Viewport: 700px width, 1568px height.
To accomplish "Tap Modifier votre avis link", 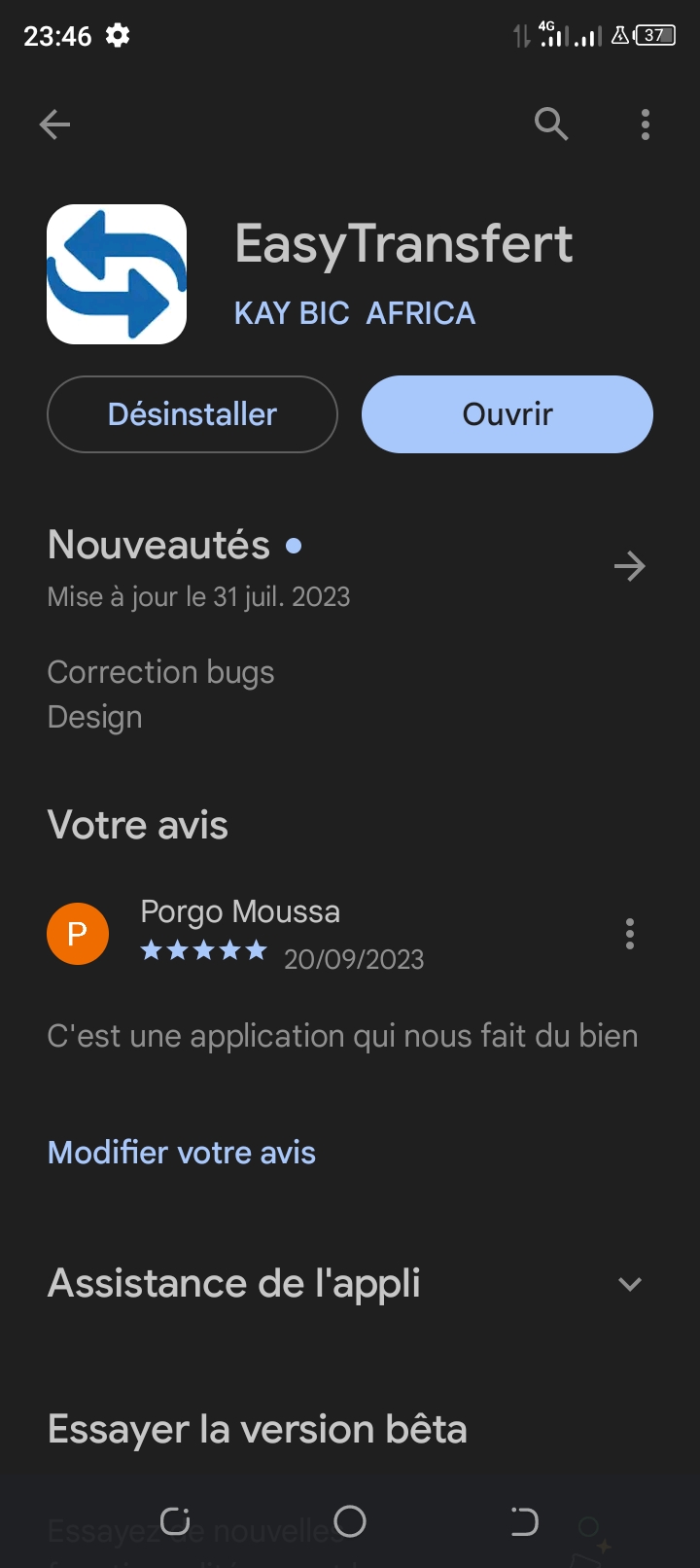I will 182,1153.
